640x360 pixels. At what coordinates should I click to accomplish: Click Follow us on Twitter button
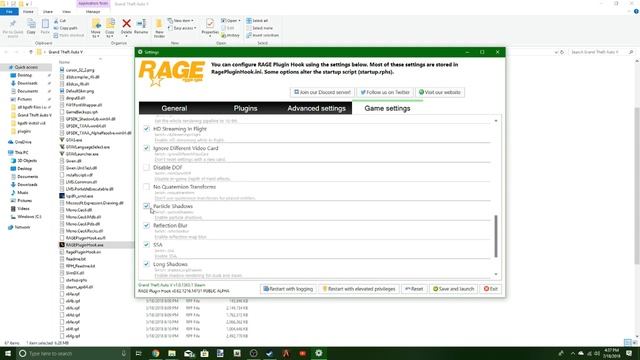384,92
